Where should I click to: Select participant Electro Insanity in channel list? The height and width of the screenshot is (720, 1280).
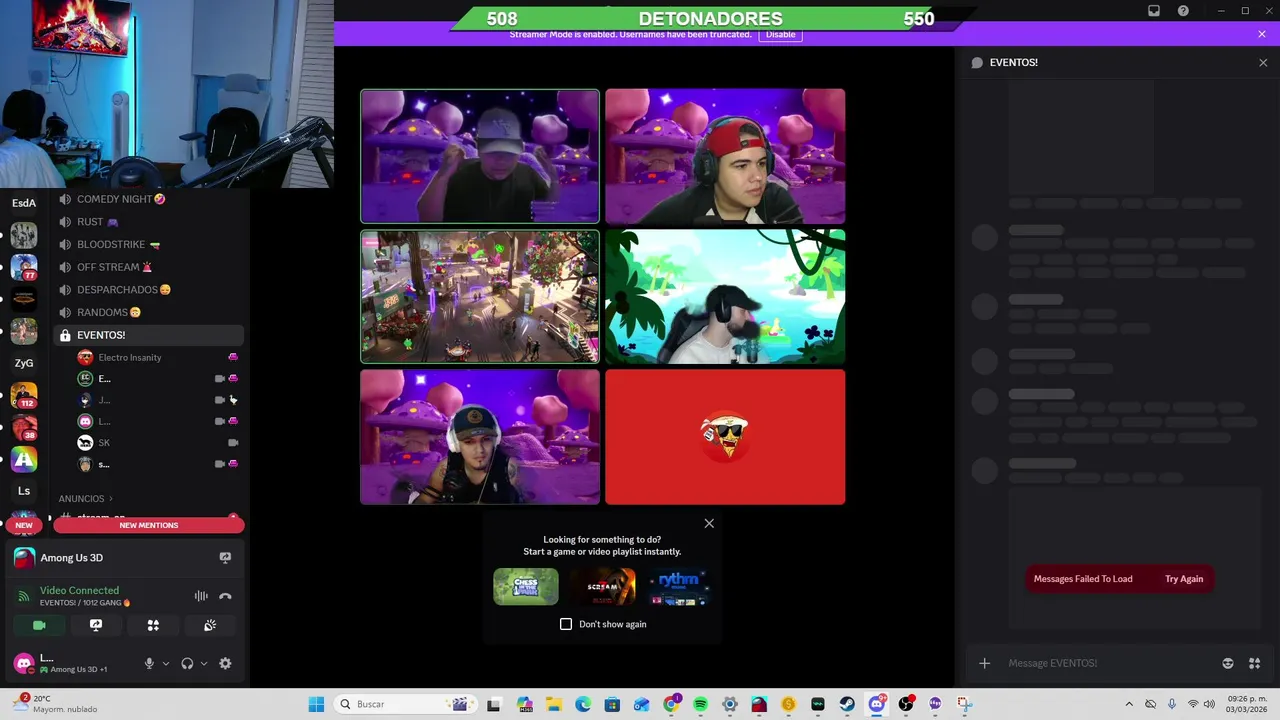(x=158, y=357)
